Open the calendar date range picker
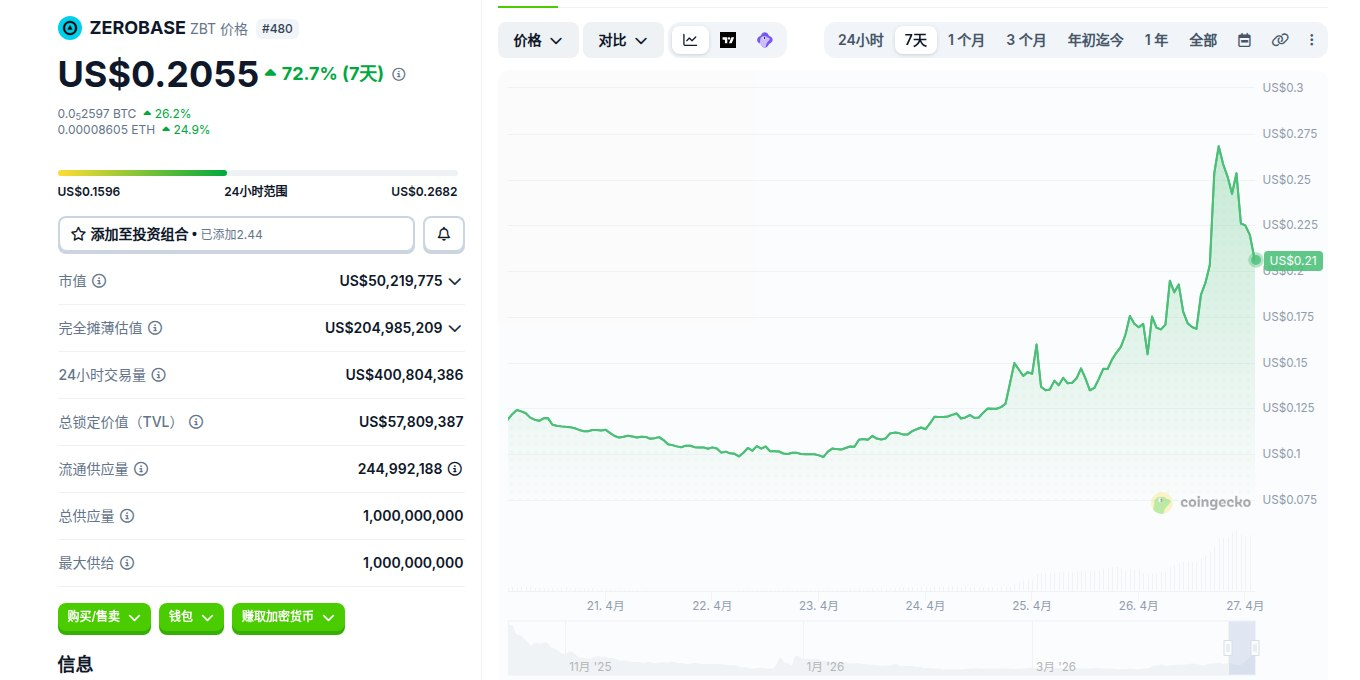1360x680 pixels. coord(1245,40)
